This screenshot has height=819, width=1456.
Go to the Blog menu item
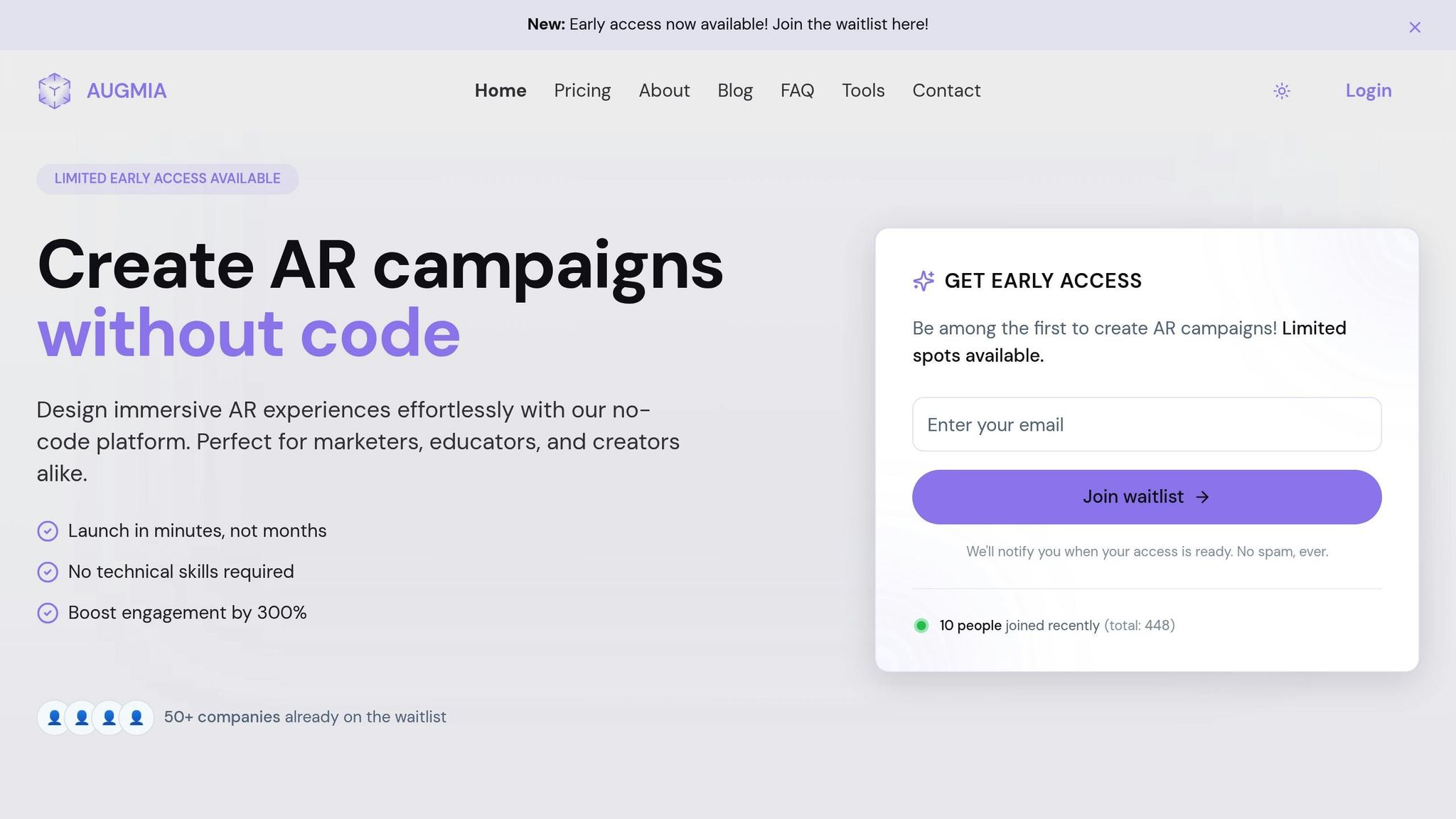click(x=735, y=91)
